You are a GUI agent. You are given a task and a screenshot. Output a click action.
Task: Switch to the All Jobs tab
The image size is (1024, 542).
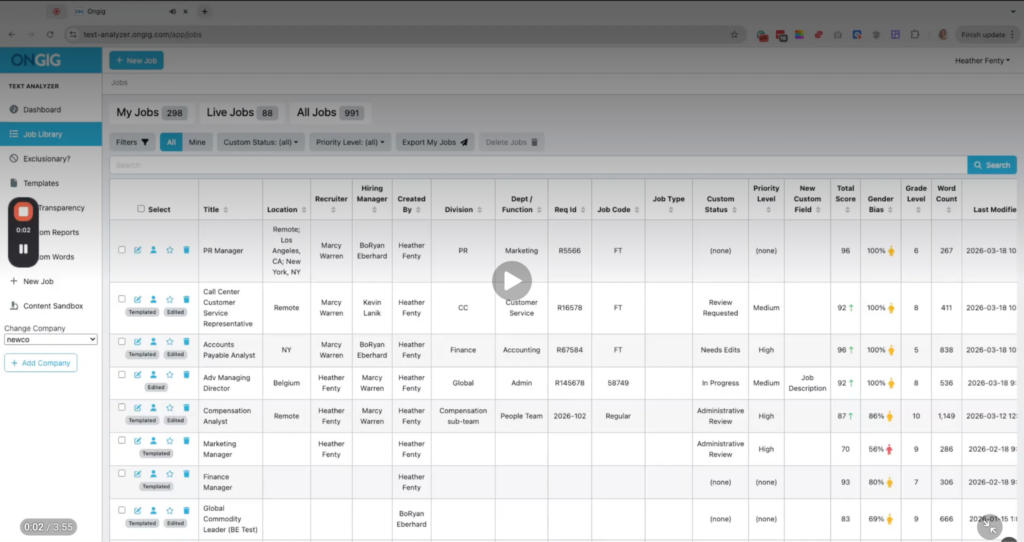(329, 113)
